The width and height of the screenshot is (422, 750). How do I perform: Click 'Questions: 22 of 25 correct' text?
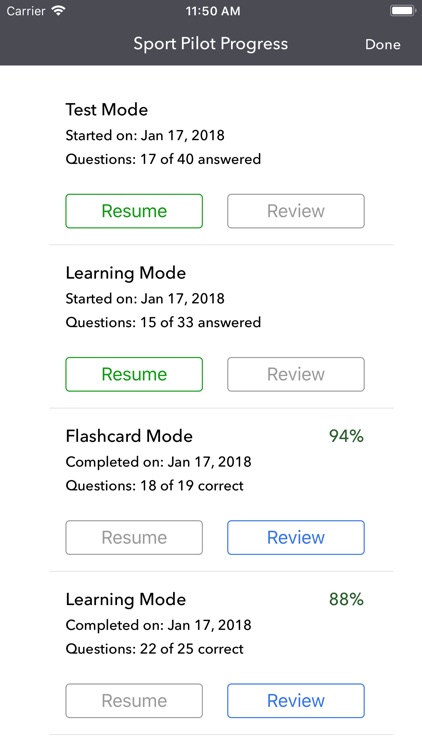pos(155,649)
